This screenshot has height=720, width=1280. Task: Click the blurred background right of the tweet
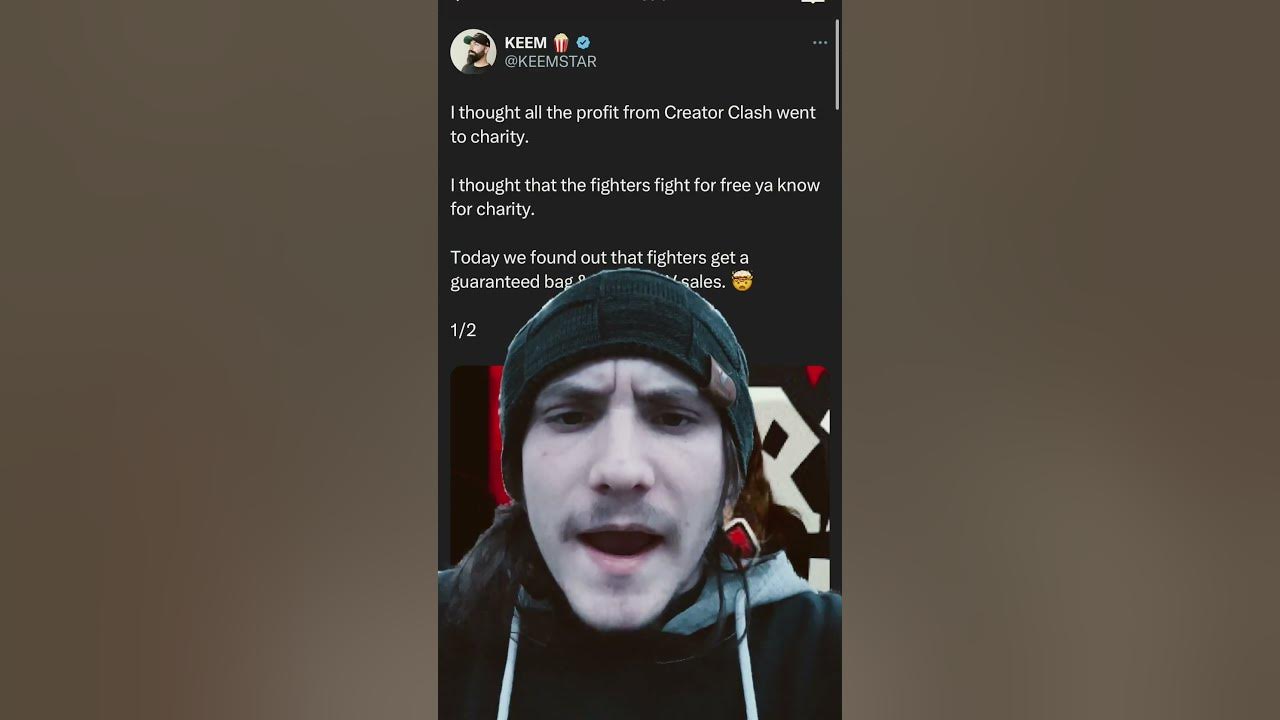click(1061, 360)
